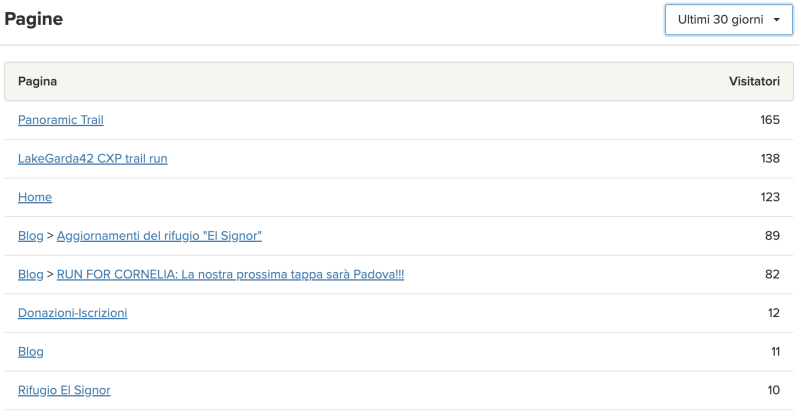
Task: Go to the Rifugio El Signor page
Action: 64,390
